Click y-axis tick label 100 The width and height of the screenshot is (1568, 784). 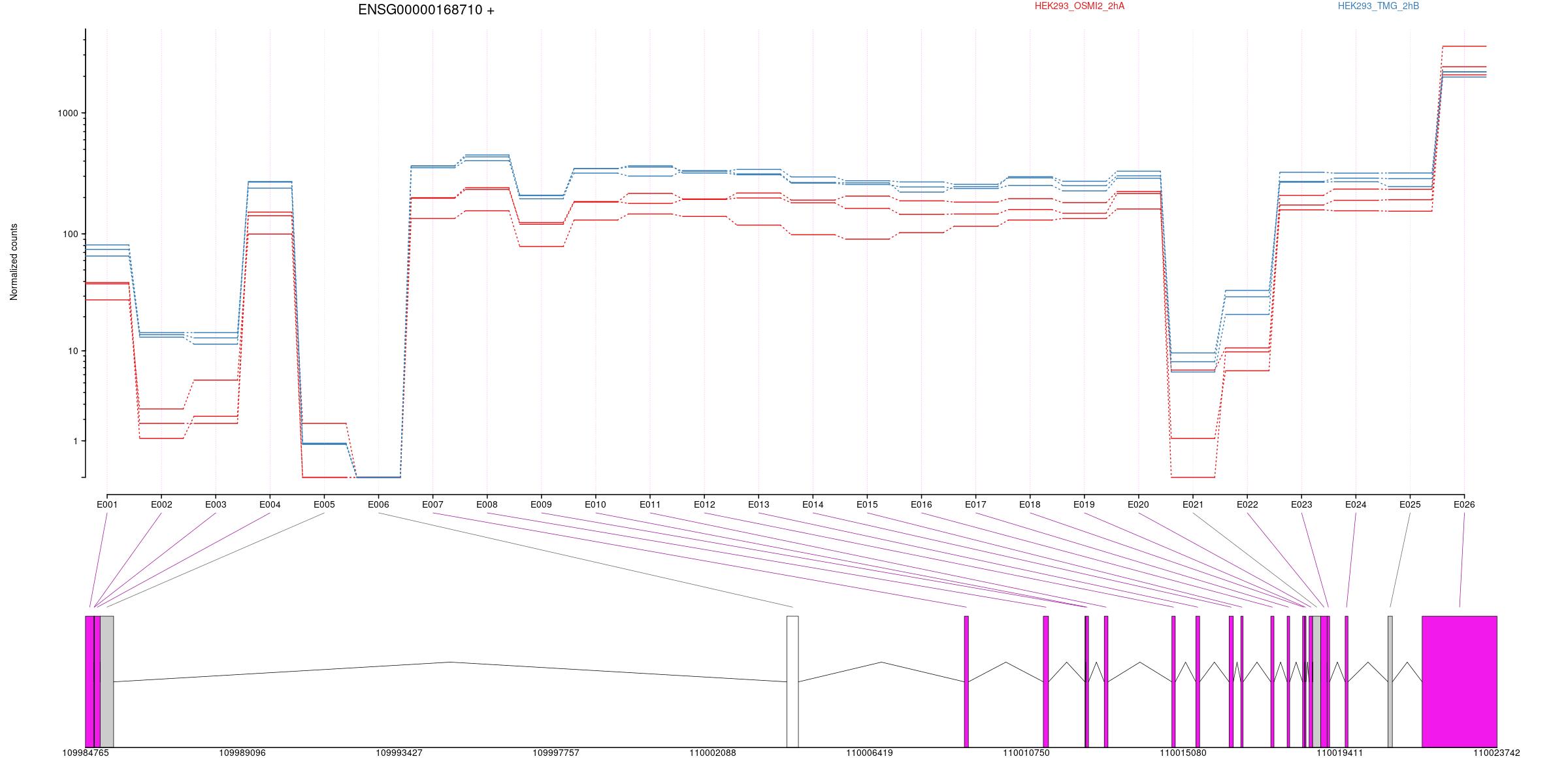pyautogui.click(x=71, y=234)
